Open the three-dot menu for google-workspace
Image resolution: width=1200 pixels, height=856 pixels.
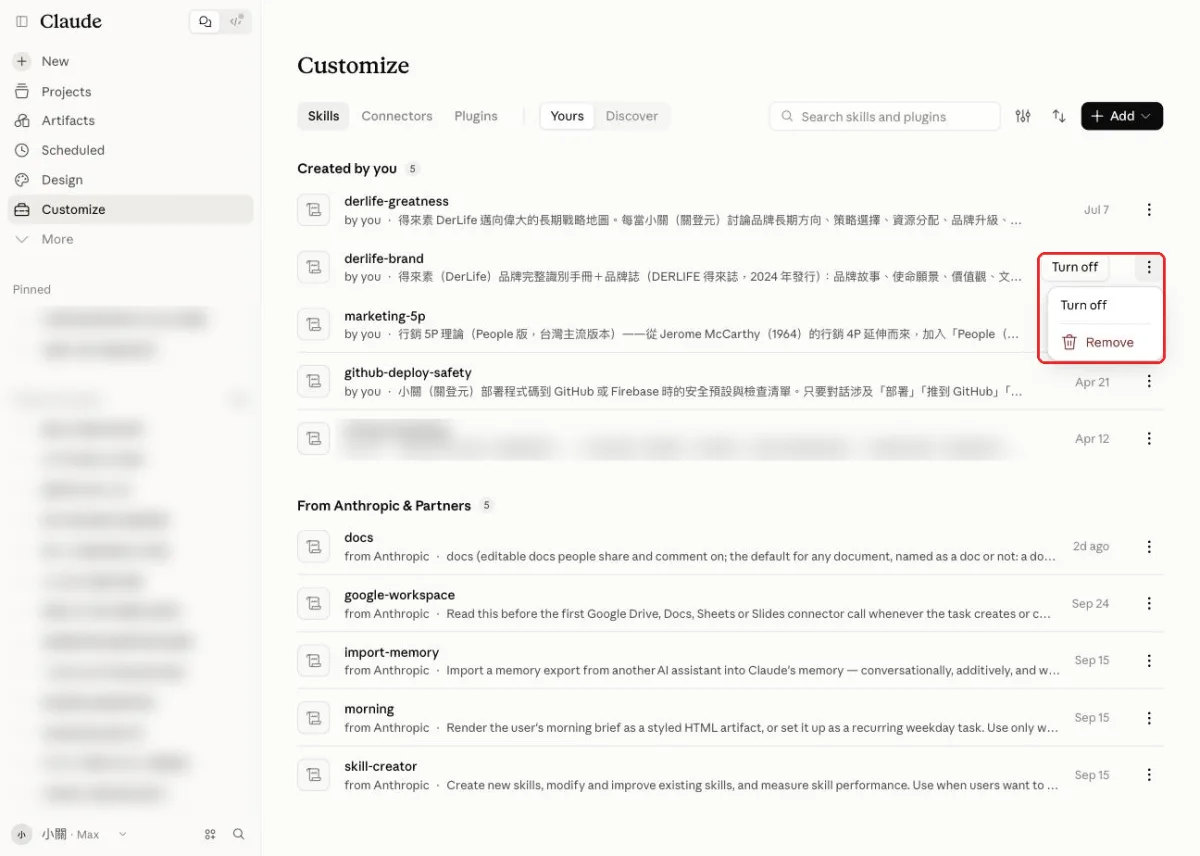[1149, 604]
